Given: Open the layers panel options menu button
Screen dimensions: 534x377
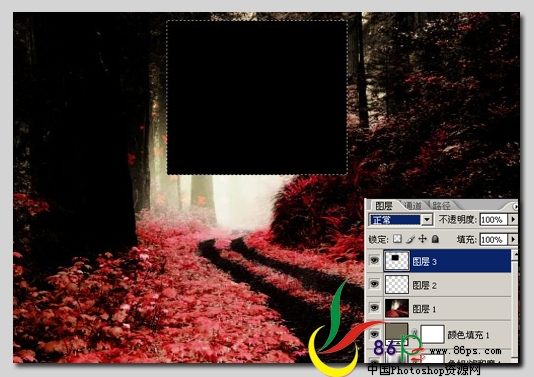Looking at the screenshot, I should click(515, 206).
